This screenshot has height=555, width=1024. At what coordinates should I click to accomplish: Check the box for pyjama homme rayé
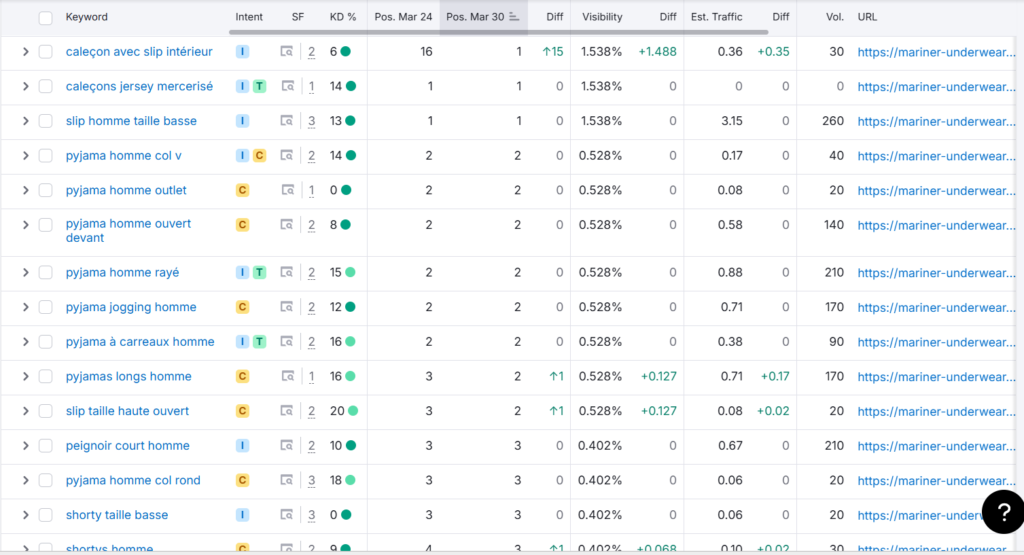point(45,272)
